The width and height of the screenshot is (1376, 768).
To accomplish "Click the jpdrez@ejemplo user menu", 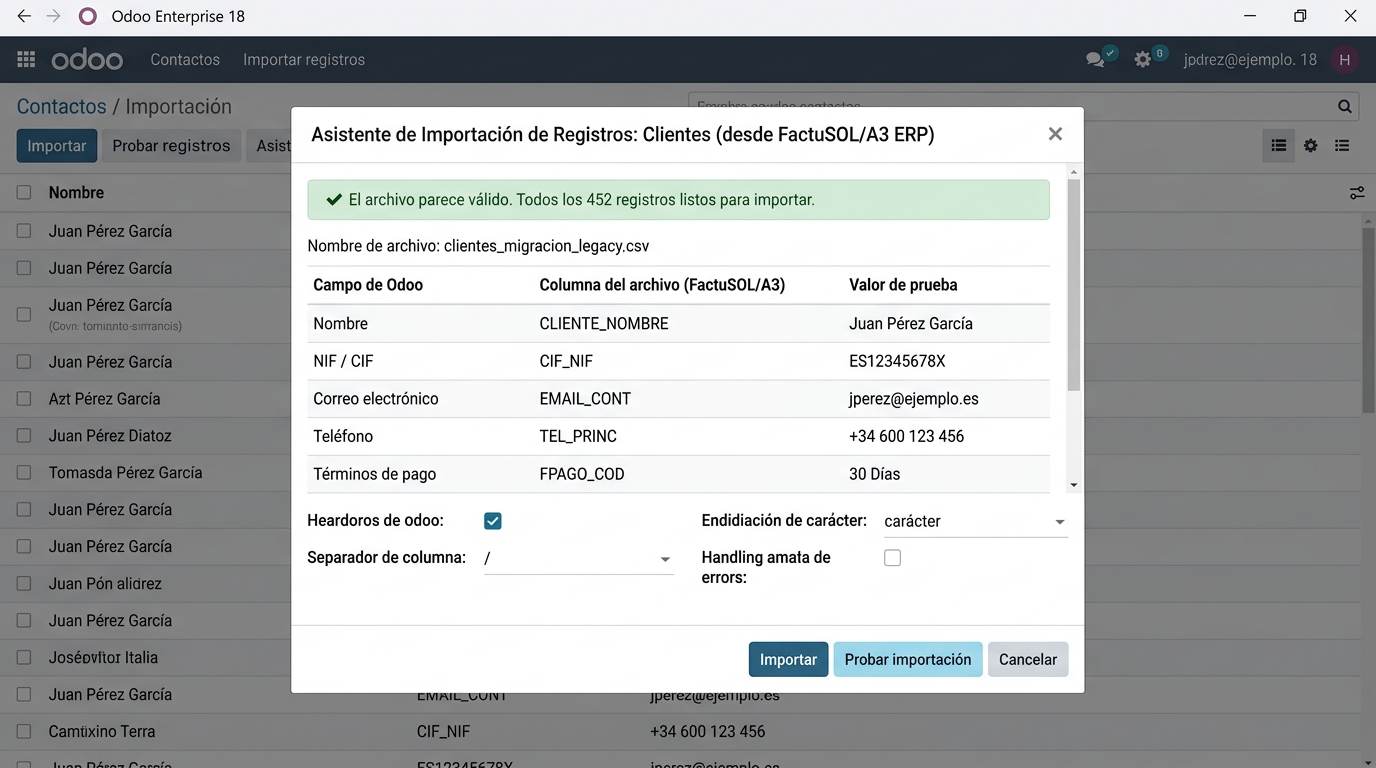I will point(1250,60).
